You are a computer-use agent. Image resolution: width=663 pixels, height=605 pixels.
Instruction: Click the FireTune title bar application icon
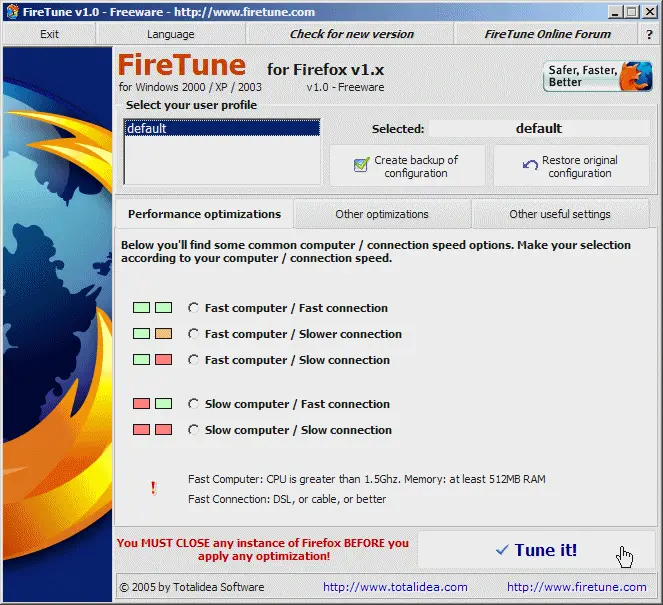pyautogui.click(x=11, y=12)
